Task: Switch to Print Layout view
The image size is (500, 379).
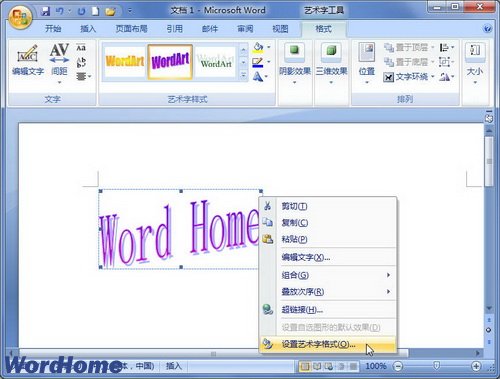Action: tap(304, 367)
